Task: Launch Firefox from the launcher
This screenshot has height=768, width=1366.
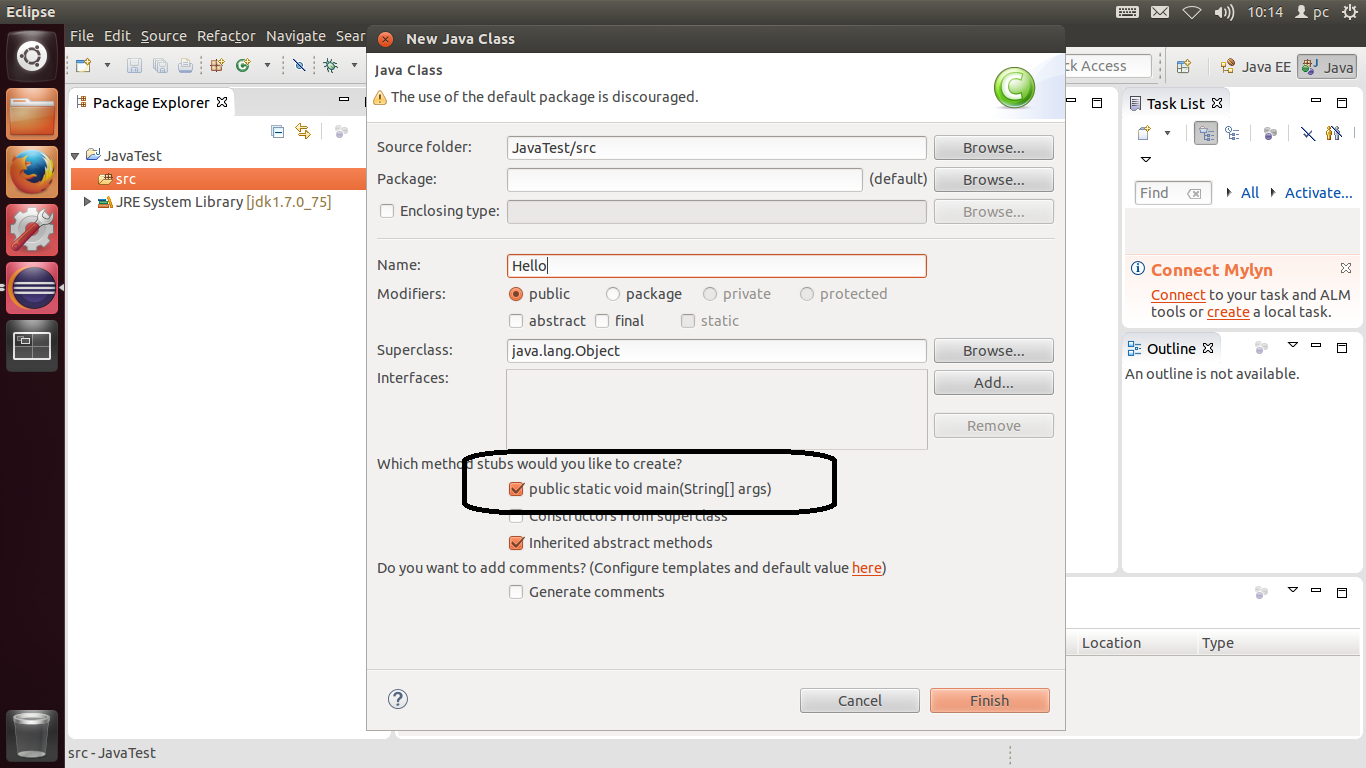Action: coord(32,172)
